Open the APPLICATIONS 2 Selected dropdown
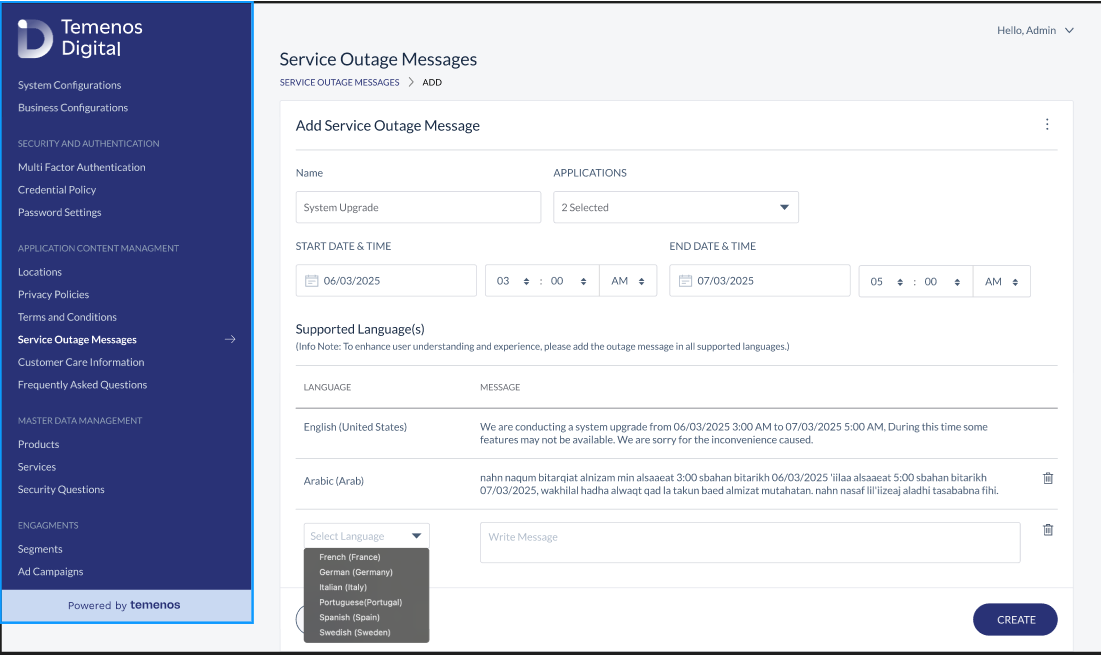Viewport: 1101px width, 655px height. click(675, 207)
